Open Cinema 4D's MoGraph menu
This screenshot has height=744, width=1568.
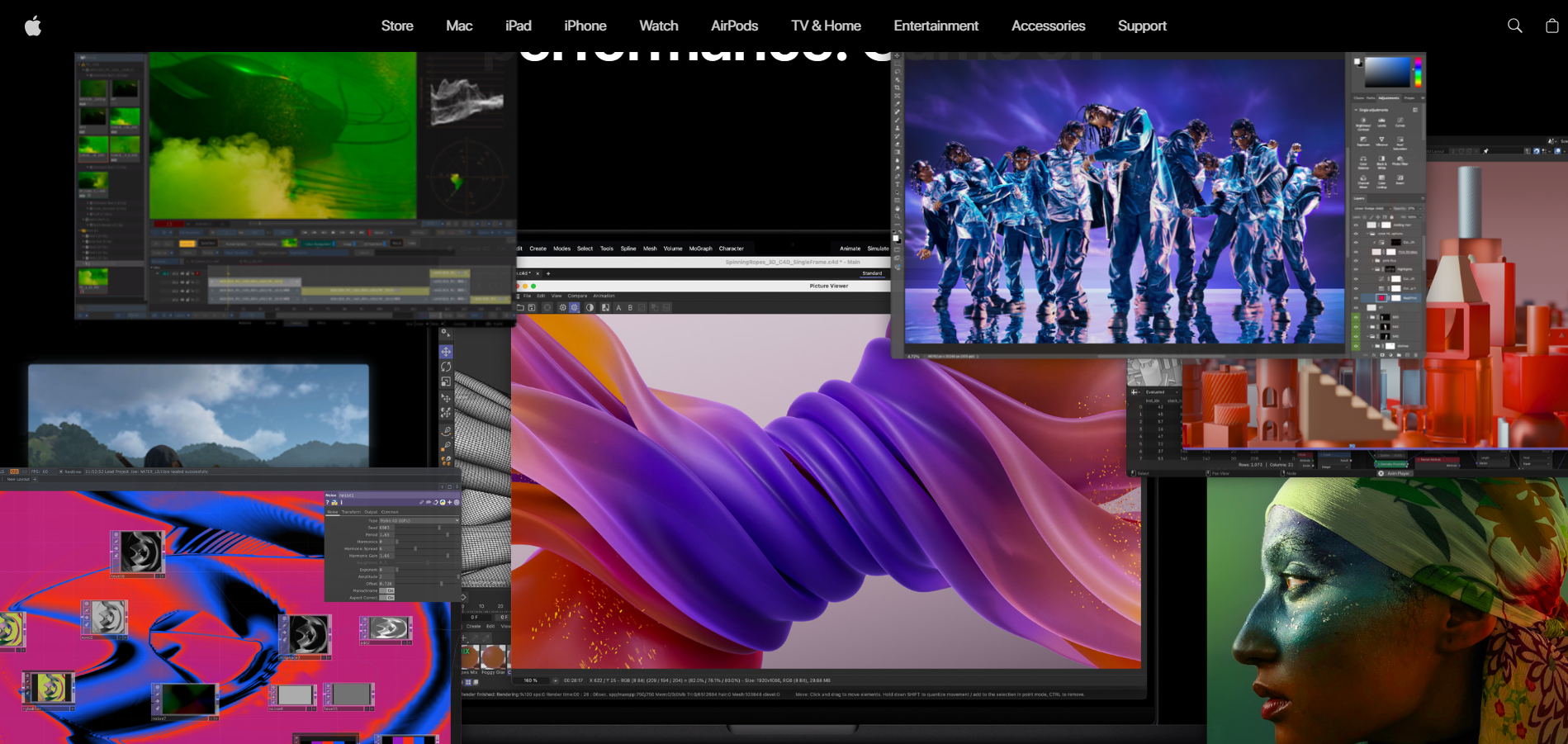(x=700, y=249)
